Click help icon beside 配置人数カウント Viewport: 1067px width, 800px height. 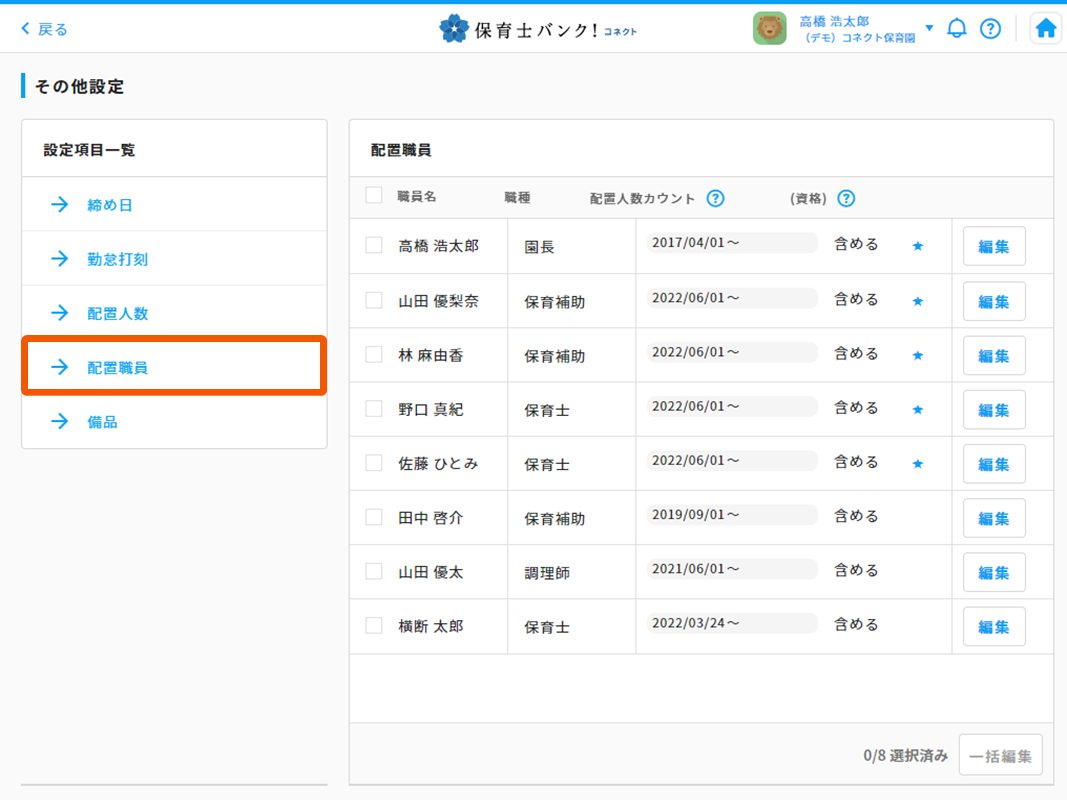pos(715,198)
